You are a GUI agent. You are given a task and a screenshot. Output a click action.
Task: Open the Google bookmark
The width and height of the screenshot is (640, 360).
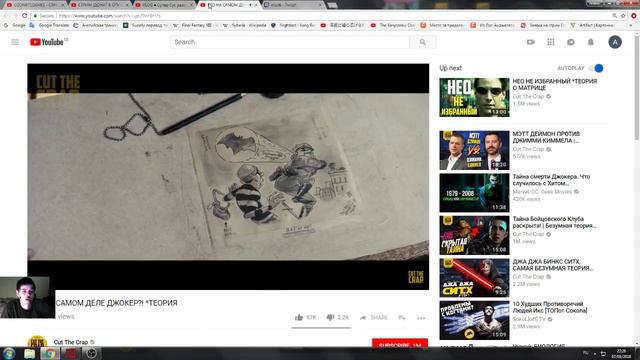pos(15,25)
